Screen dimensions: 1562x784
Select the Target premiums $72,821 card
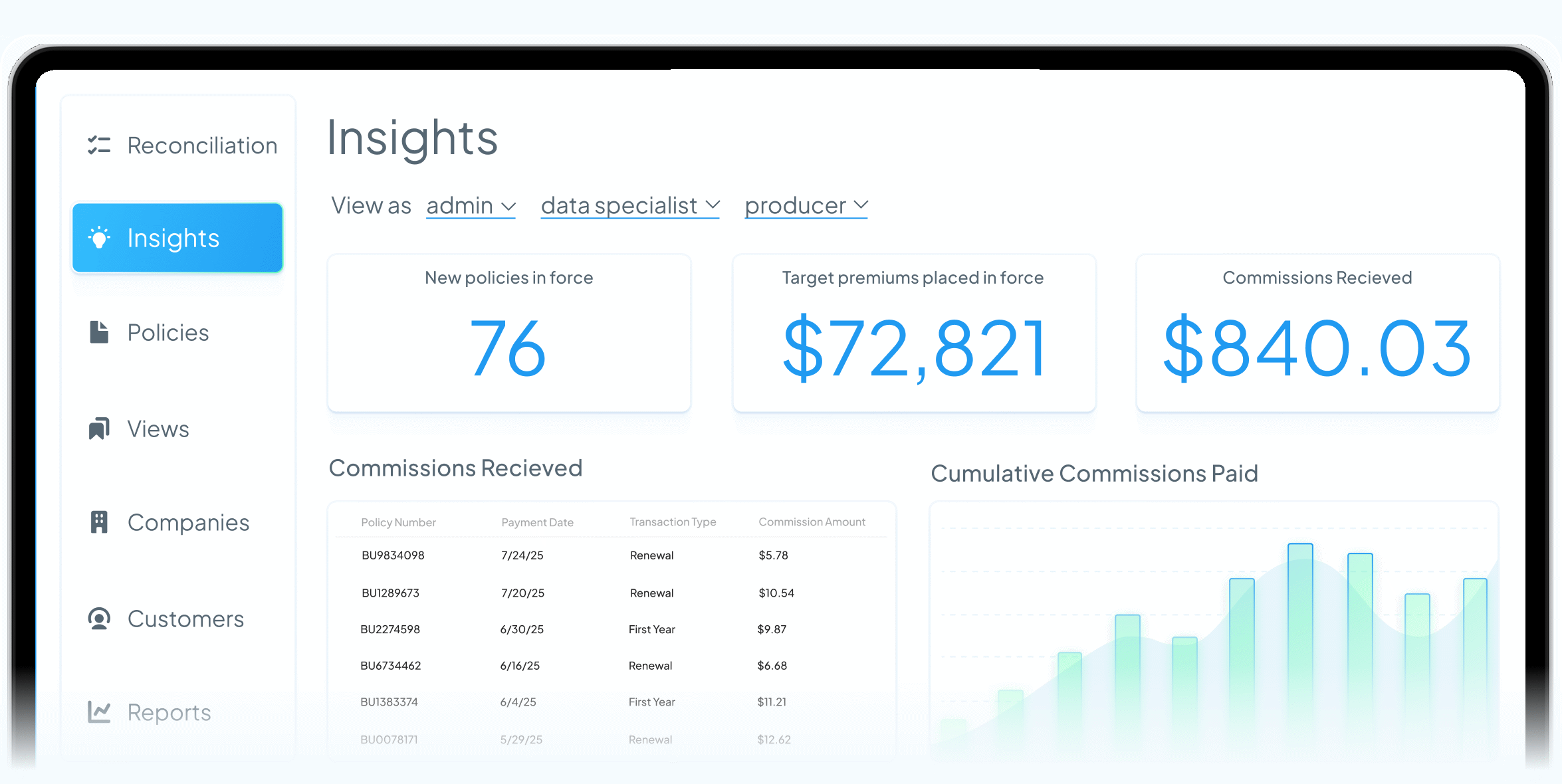click(913, 333)
